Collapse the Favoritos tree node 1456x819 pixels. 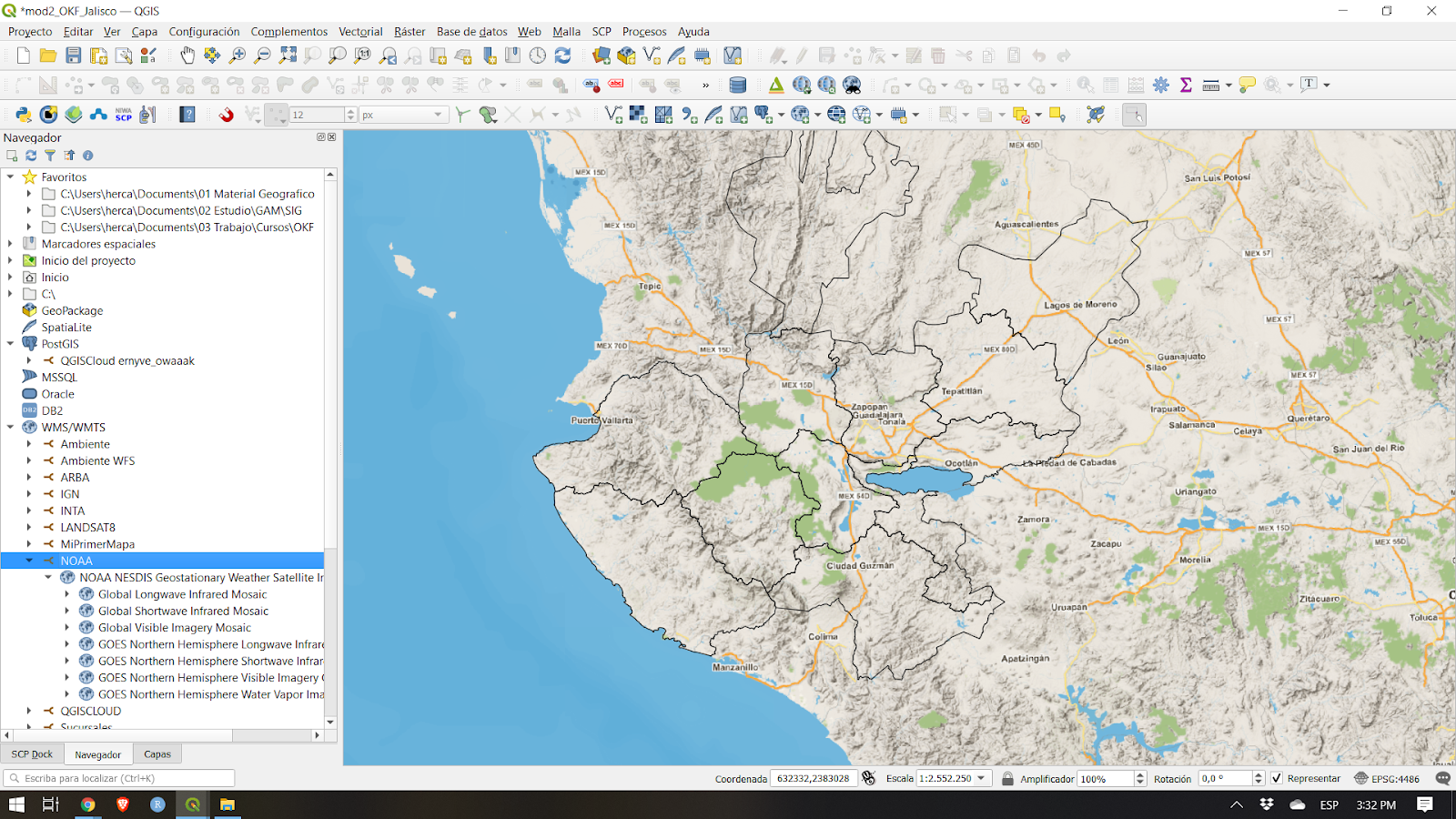[x=11, y=177]
